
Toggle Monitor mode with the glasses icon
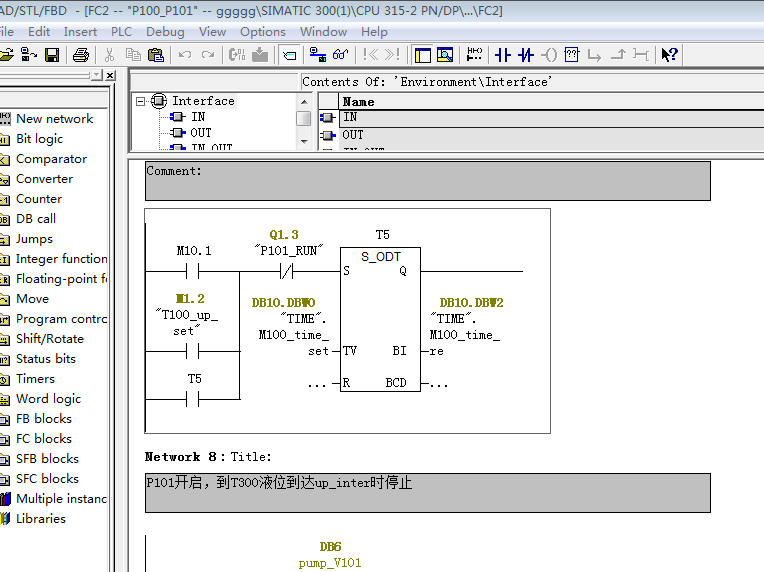(x=341, y=55)
